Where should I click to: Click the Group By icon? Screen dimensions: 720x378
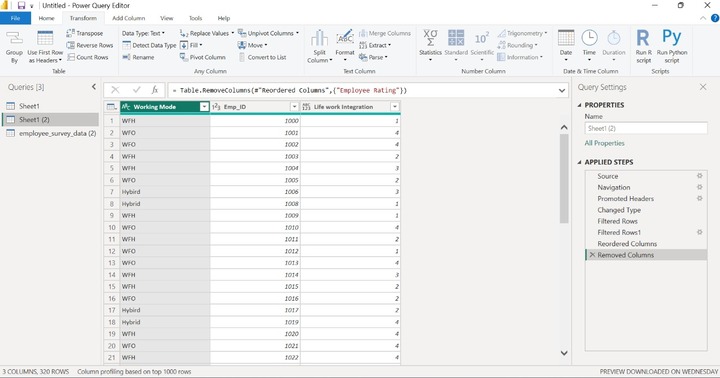click(x=14, y=38)
